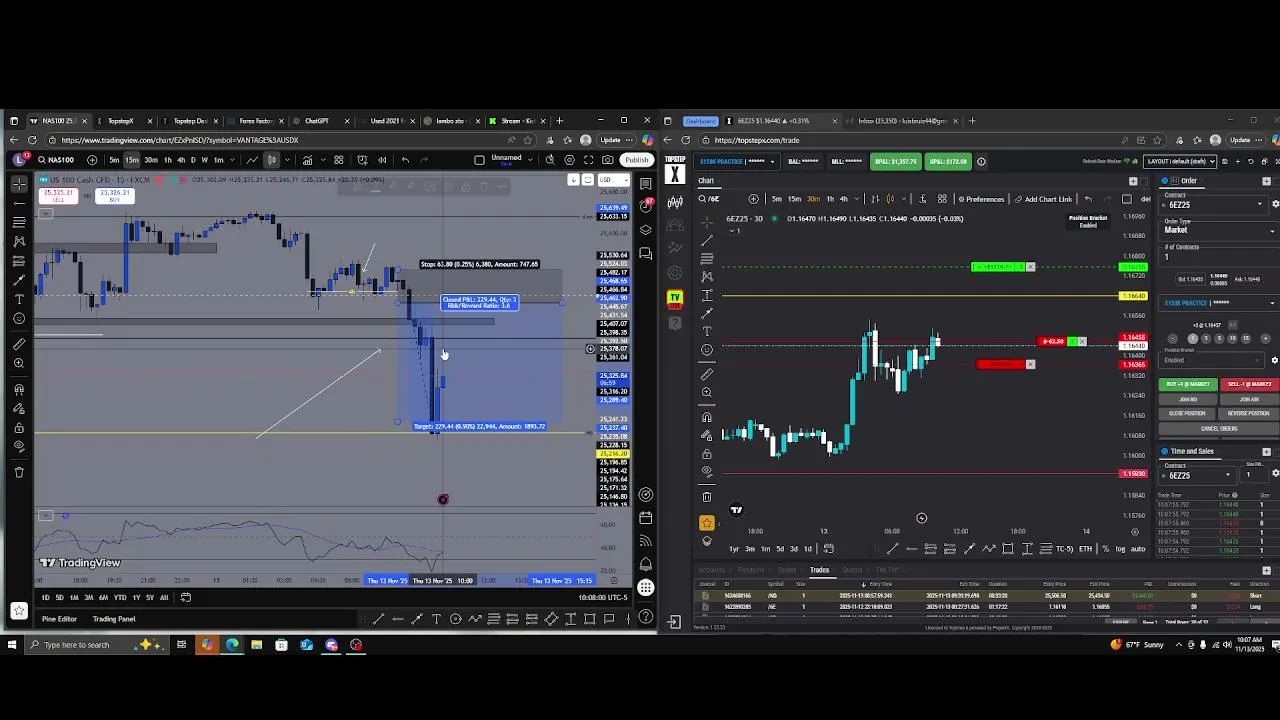
Task: Click the TV icon in TopstepX sidebar
Action: click(x=675, y=297)
